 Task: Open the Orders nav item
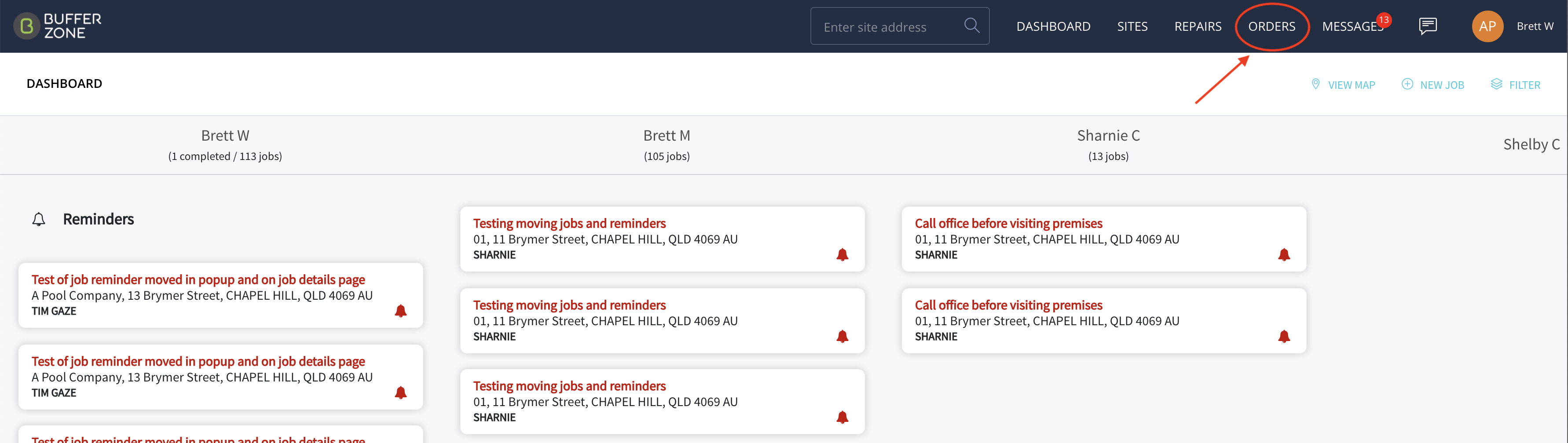pyautogui.click(x=1271, y=27)
